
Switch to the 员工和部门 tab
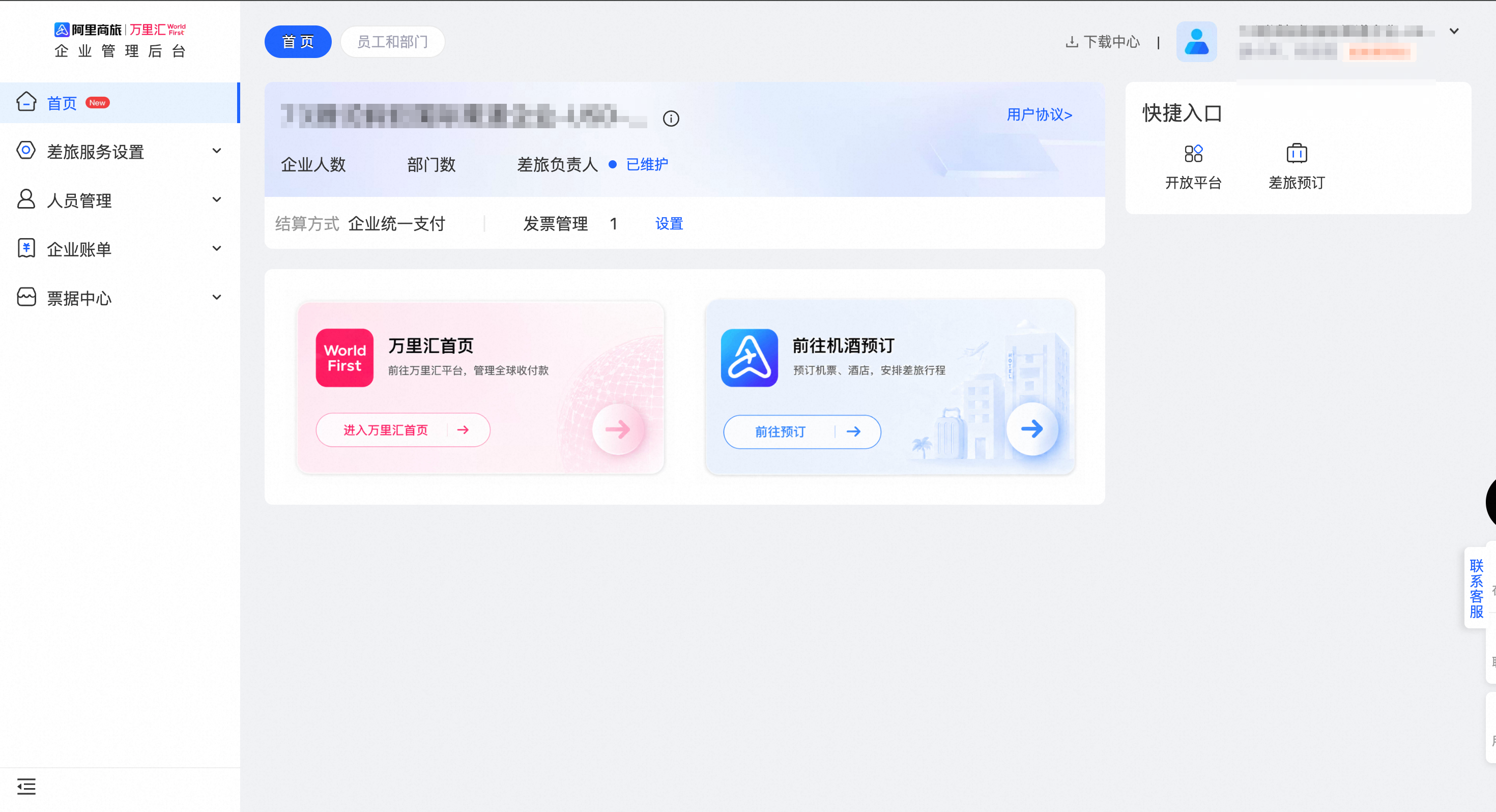[393, 42]
